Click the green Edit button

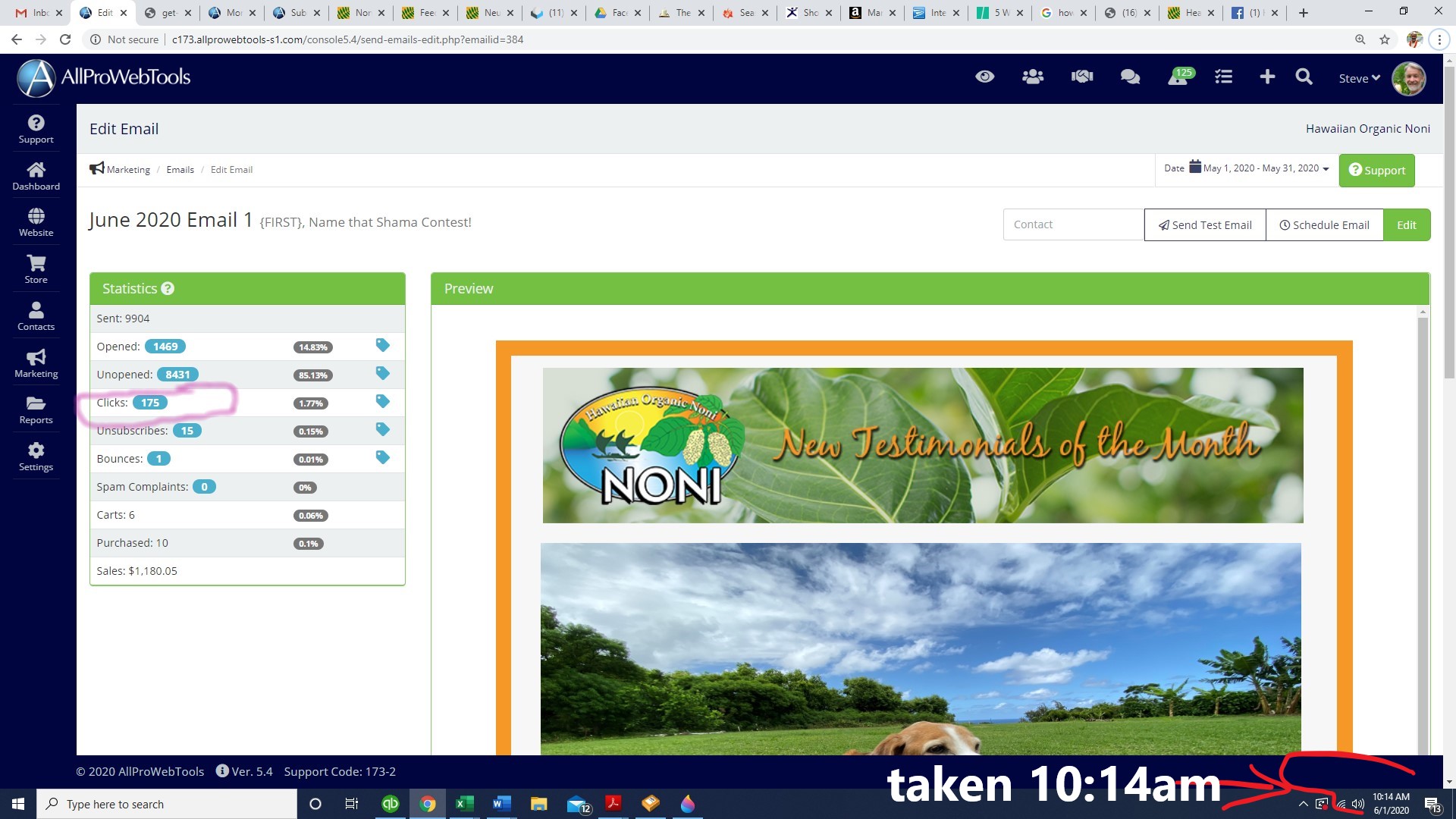tap(1407, 224)
